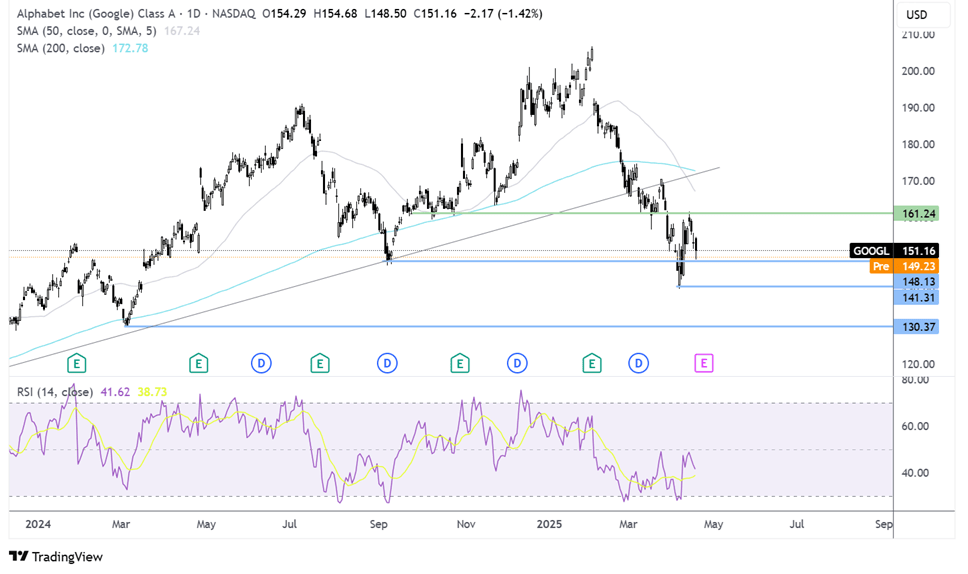Image resolution: width=968 pixels, height=574 pixels.
Task: Select the blue horizontal line at 141.31
Action: (785, 286)
